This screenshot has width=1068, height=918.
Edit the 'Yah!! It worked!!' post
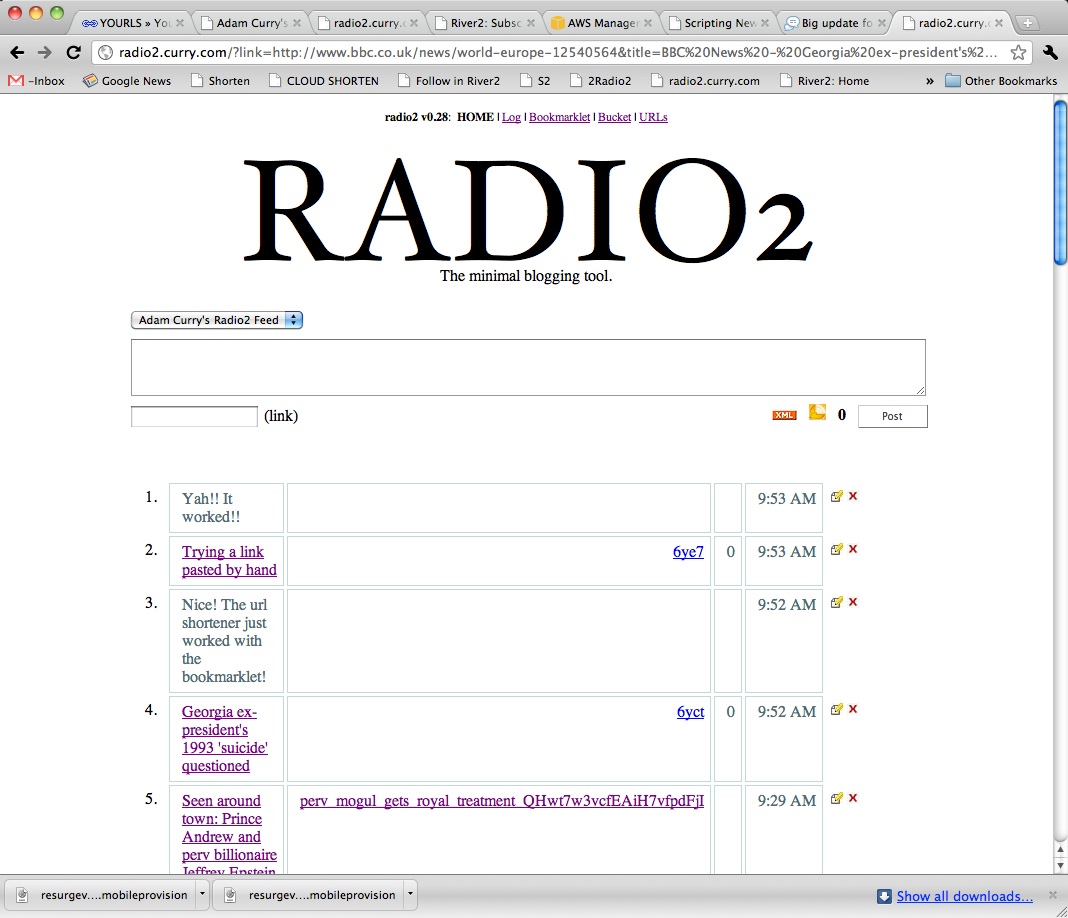836,496
